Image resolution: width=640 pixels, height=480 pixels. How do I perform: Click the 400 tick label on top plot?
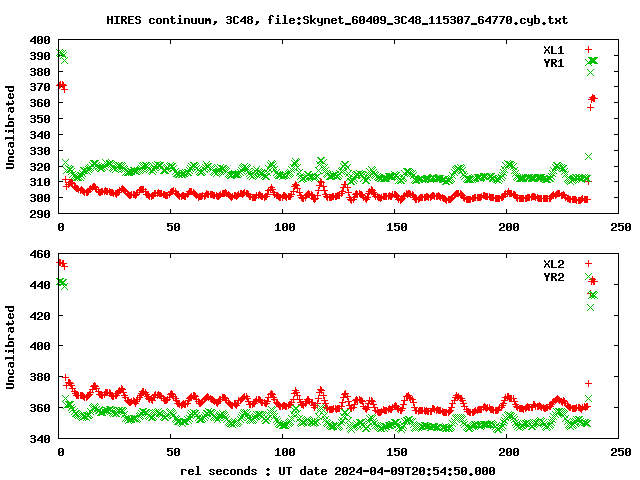click(40, 40)
